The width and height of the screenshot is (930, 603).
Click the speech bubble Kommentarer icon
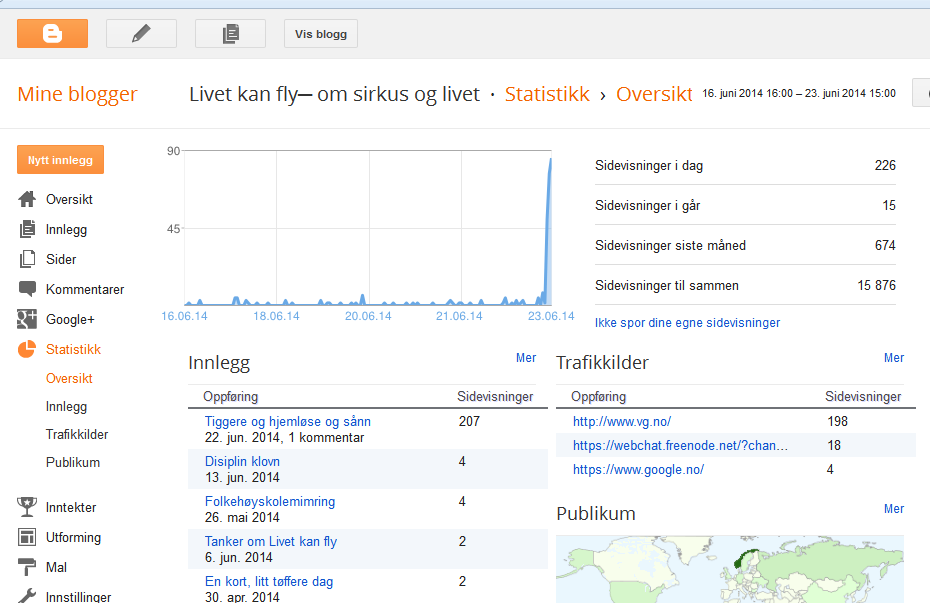[28, 290]
